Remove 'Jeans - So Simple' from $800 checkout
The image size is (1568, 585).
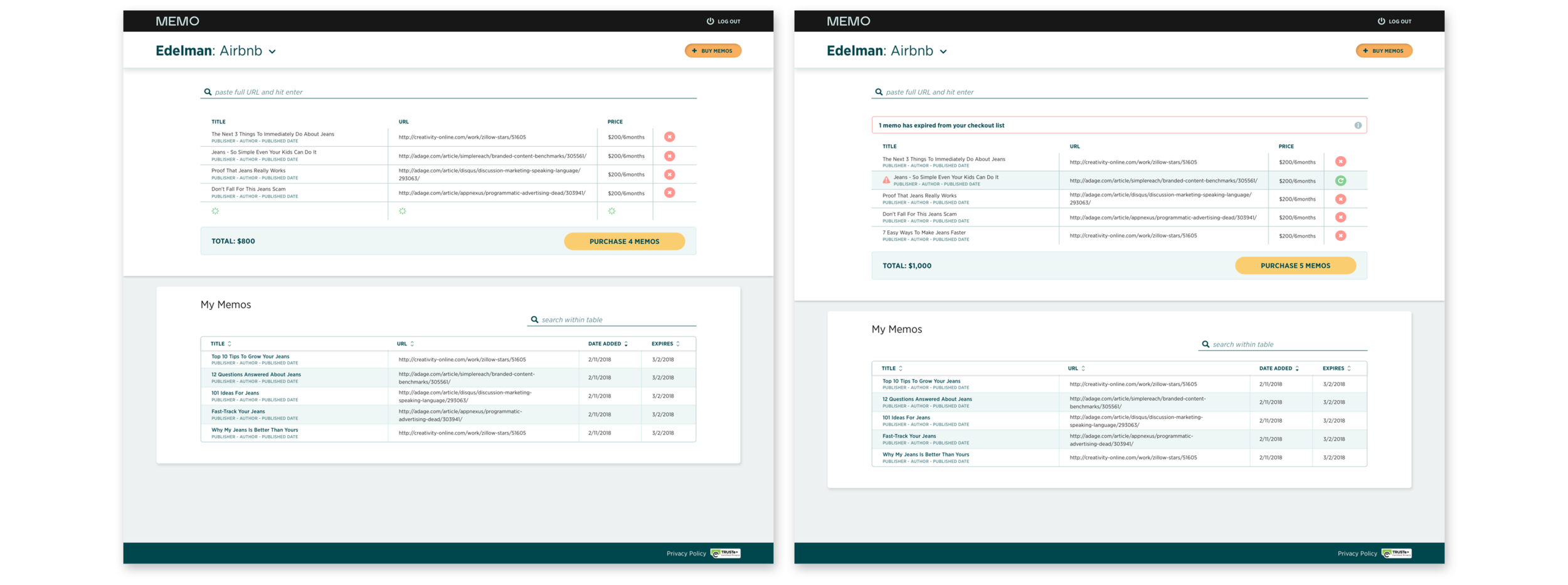(669, 155)
